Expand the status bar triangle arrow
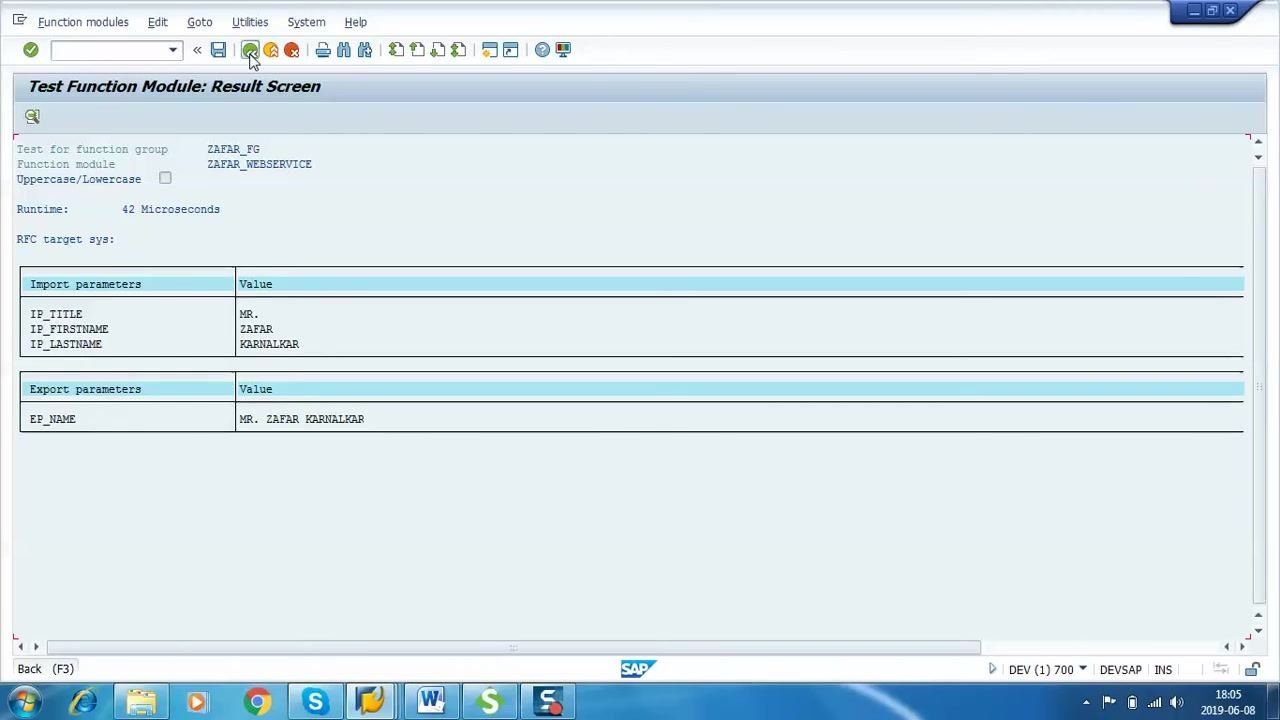Viewport: 1280px width, 720px height. point(992,669)
